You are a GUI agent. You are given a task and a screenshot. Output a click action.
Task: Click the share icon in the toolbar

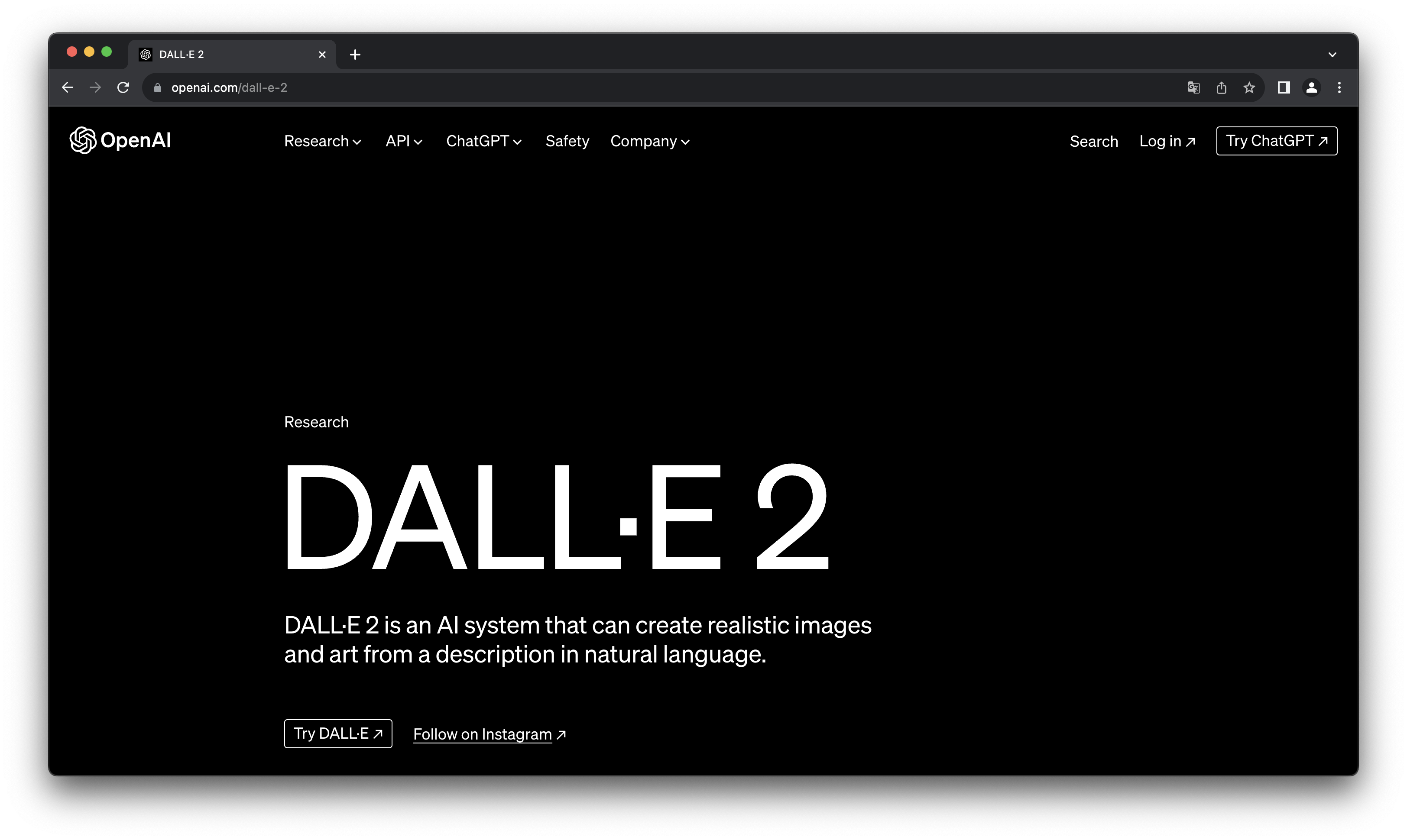(x=1221, y=87)
